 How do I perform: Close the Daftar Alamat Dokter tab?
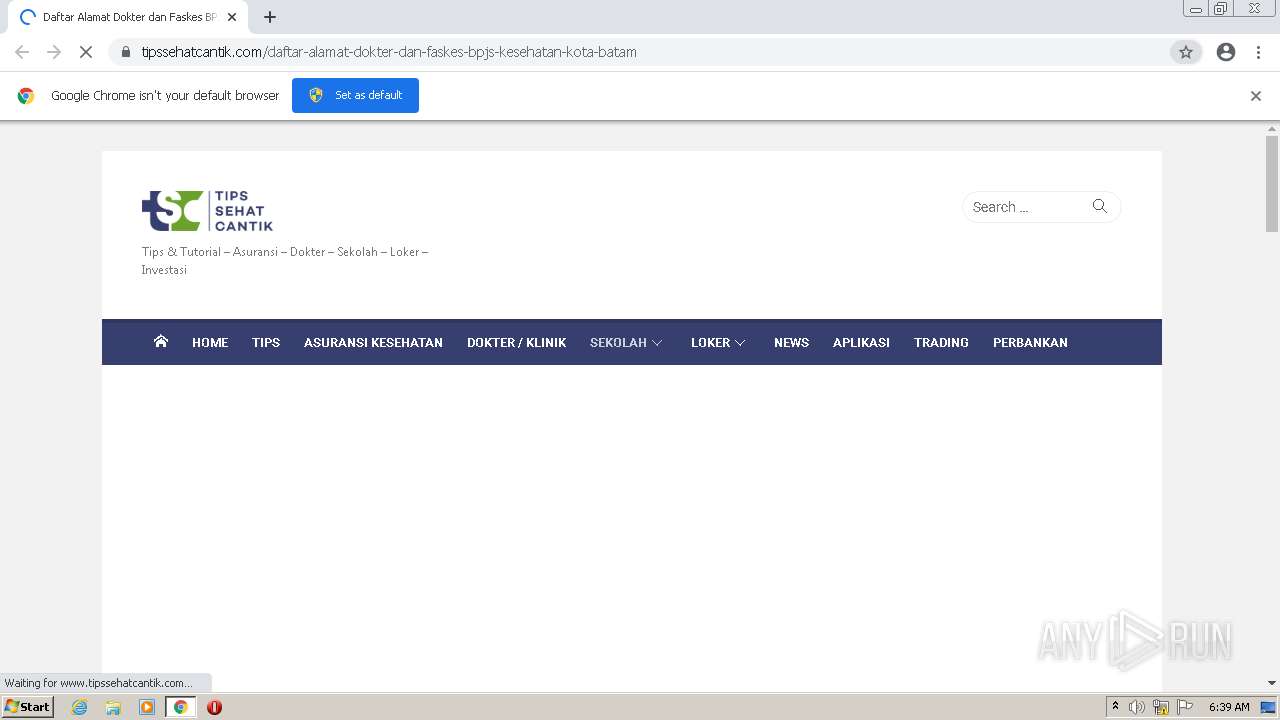click(232, 17)
